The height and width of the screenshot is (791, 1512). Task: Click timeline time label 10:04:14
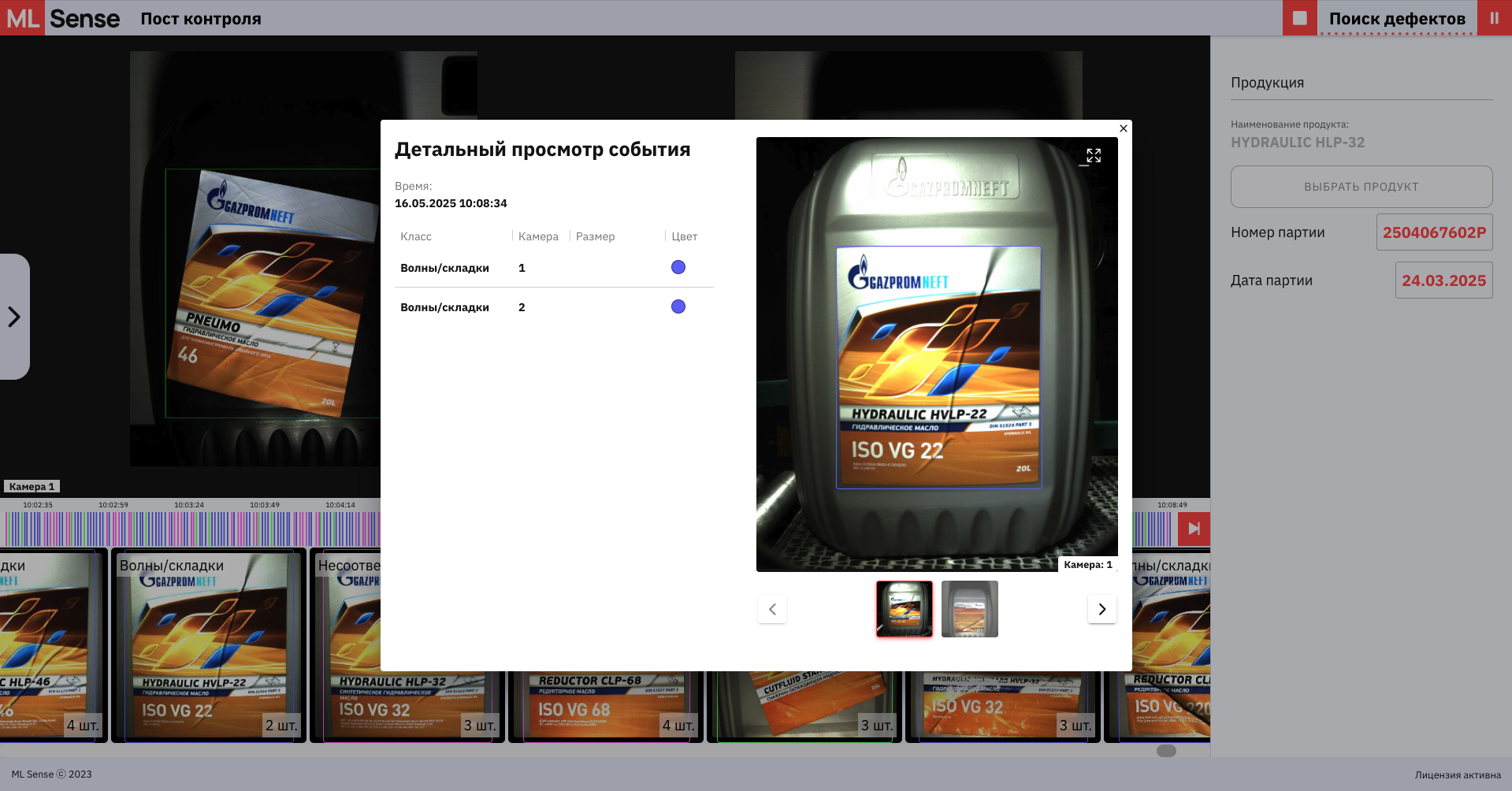[340, 505]
